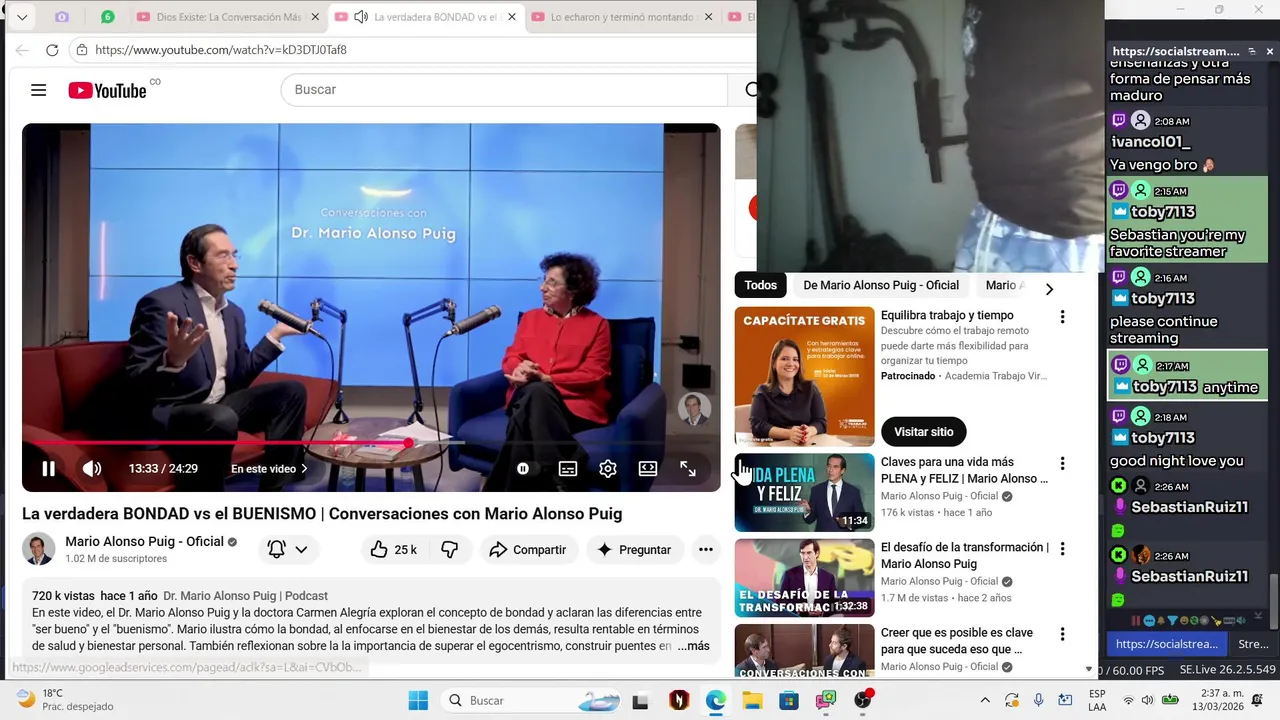Toggle subtitles/closed captions in the player
The width and height of the screenshot is (1280, 720).
[567, 468]
